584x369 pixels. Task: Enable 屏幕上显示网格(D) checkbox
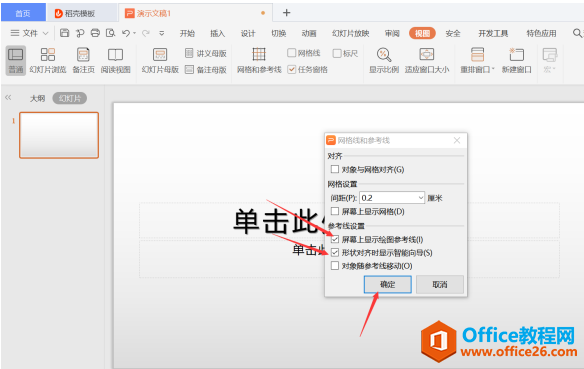coord(335,211)
